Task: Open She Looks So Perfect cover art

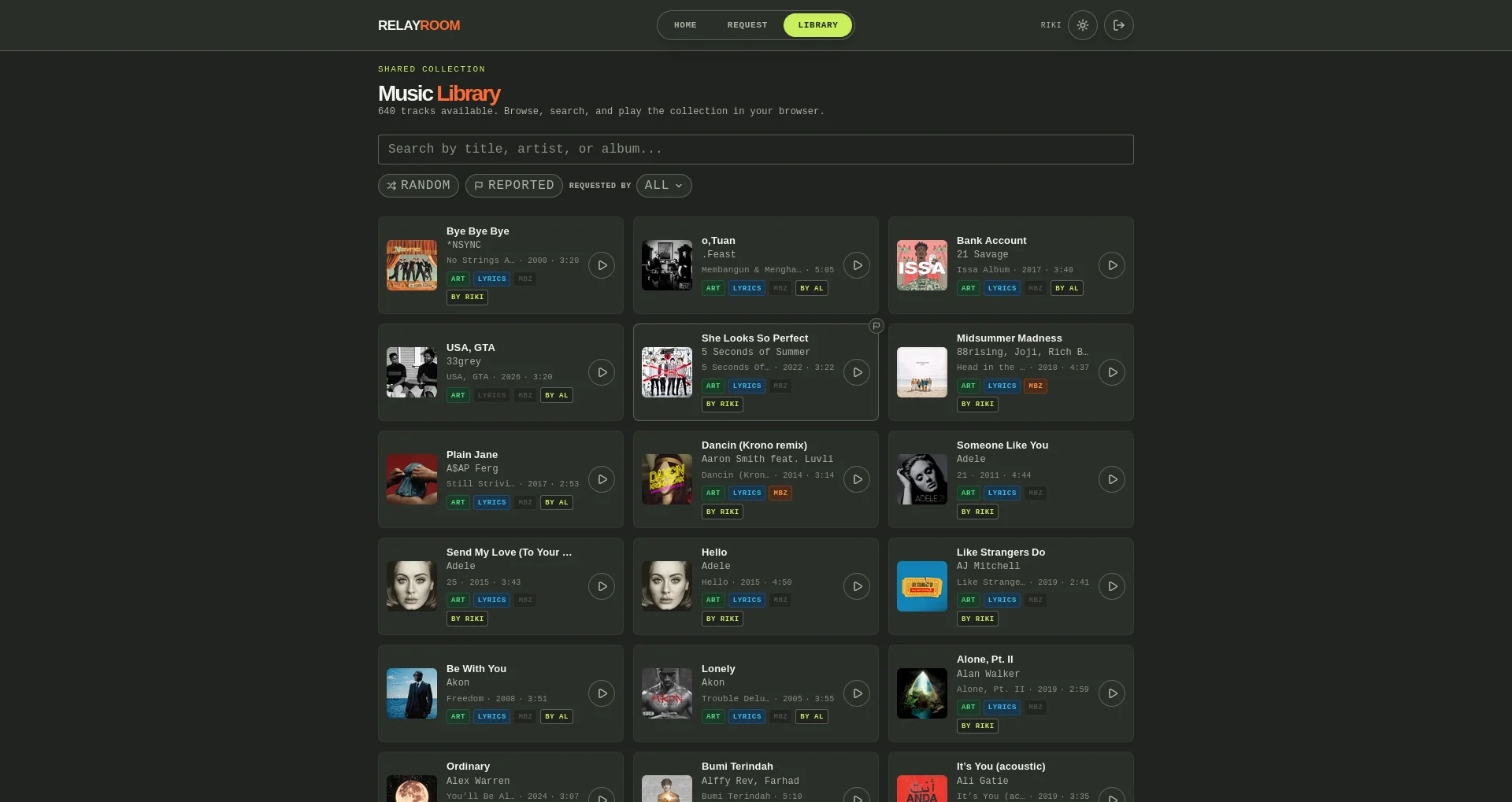Action: (x=667, y=372)
